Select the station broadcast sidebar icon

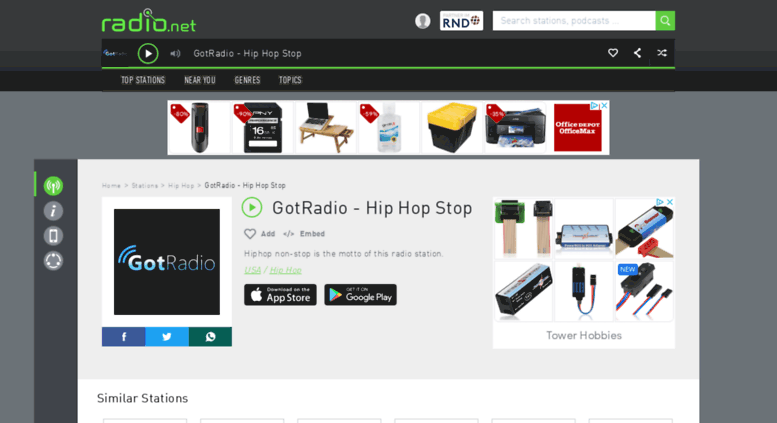[53, 186]
